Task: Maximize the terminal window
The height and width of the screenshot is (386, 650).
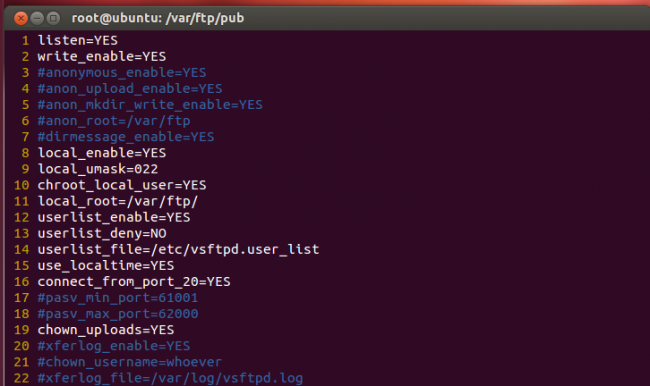Action: [x=53, y=18]
